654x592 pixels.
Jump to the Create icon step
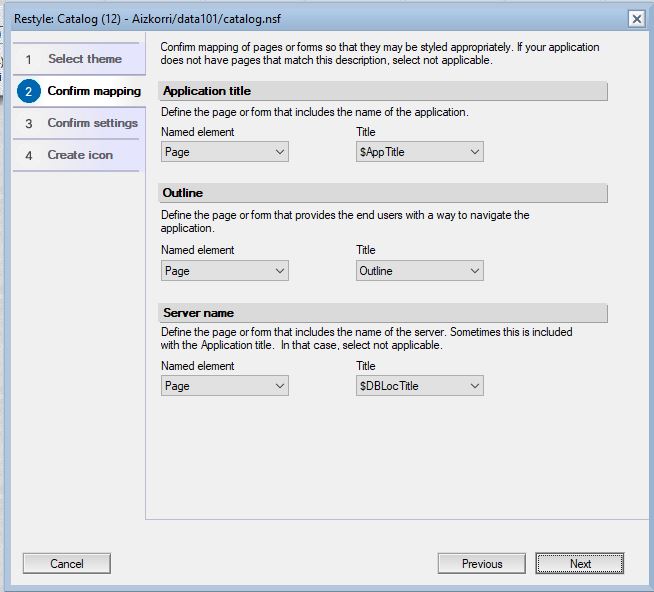(x=80, y=155)
